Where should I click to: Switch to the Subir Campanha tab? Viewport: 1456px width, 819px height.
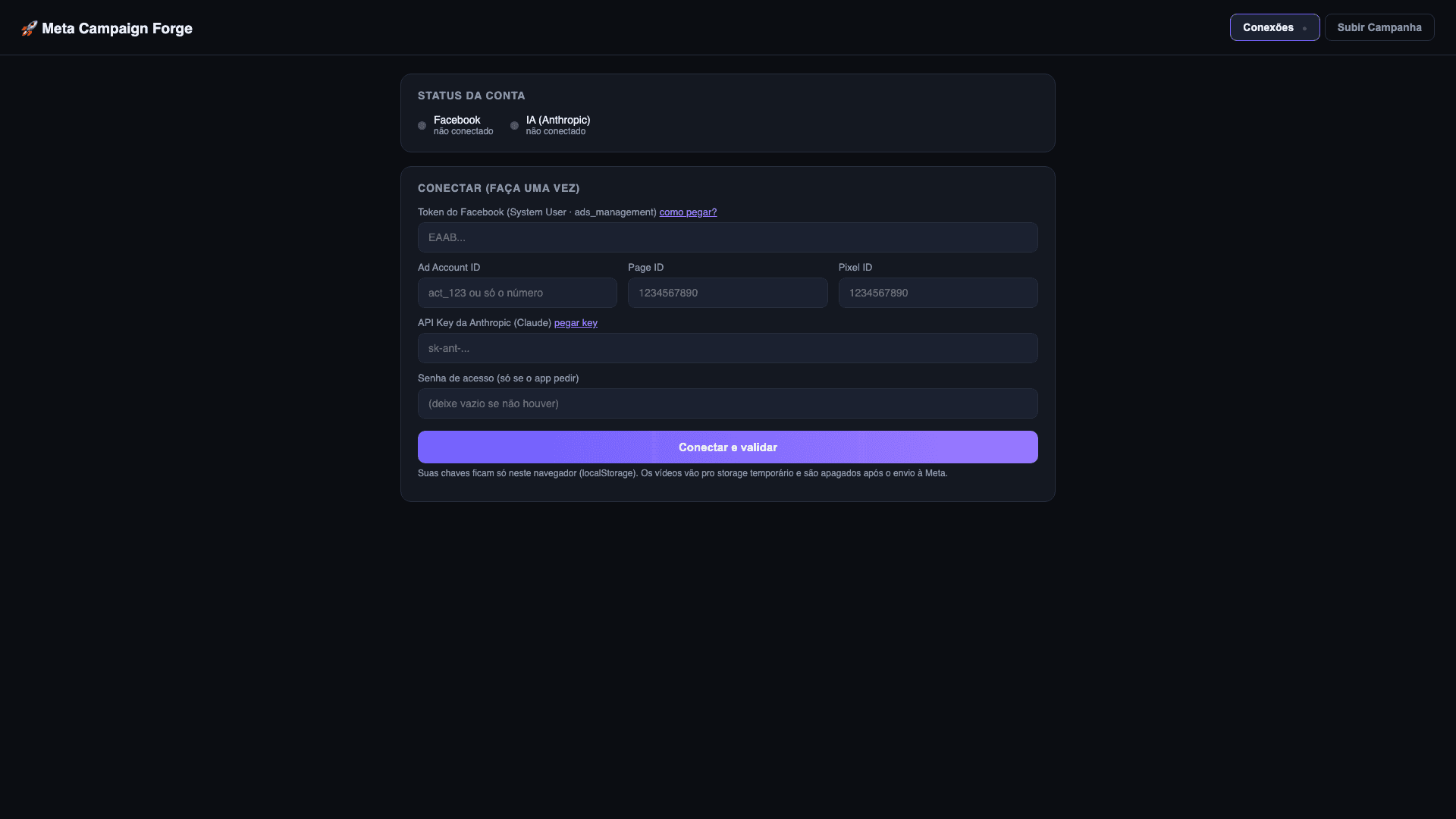pyautogui.click(x=1379, y=27)
